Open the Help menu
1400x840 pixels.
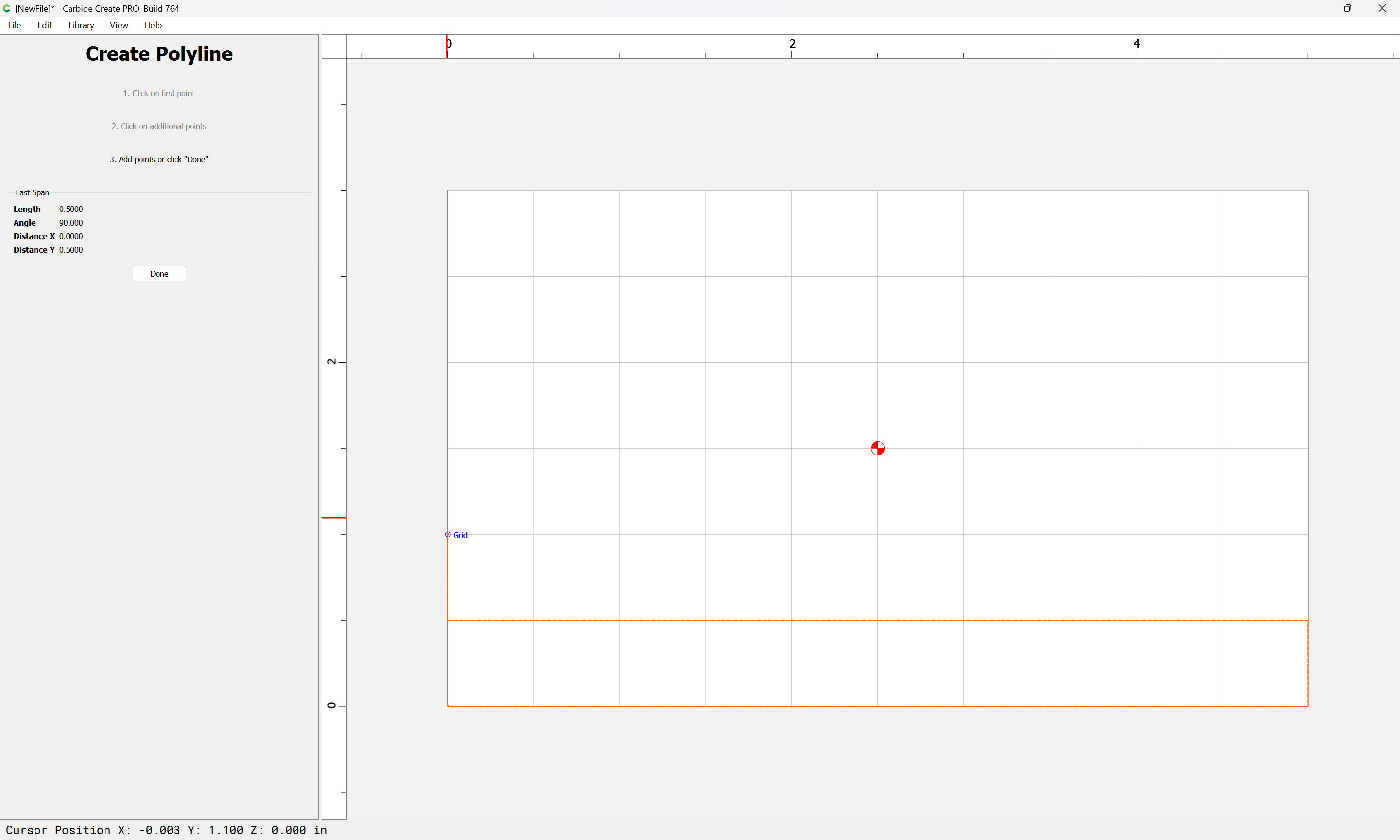coord(153,25)
